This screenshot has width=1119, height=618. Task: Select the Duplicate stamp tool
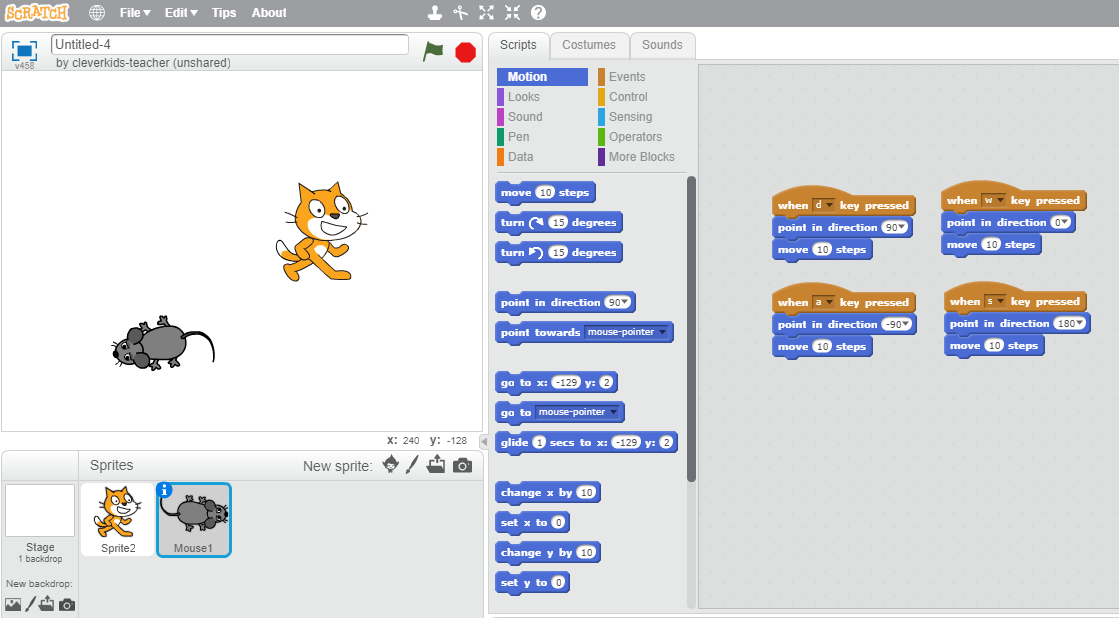click(434, 12)
